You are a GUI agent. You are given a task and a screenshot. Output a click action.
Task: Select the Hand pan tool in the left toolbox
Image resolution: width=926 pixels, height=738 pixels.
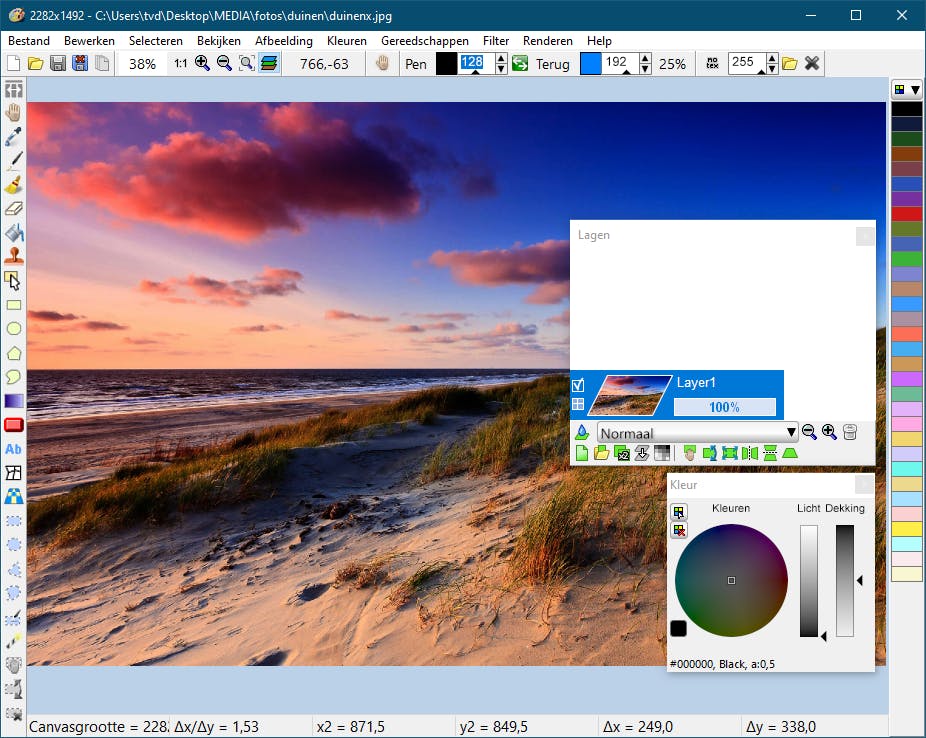point(14,112)
